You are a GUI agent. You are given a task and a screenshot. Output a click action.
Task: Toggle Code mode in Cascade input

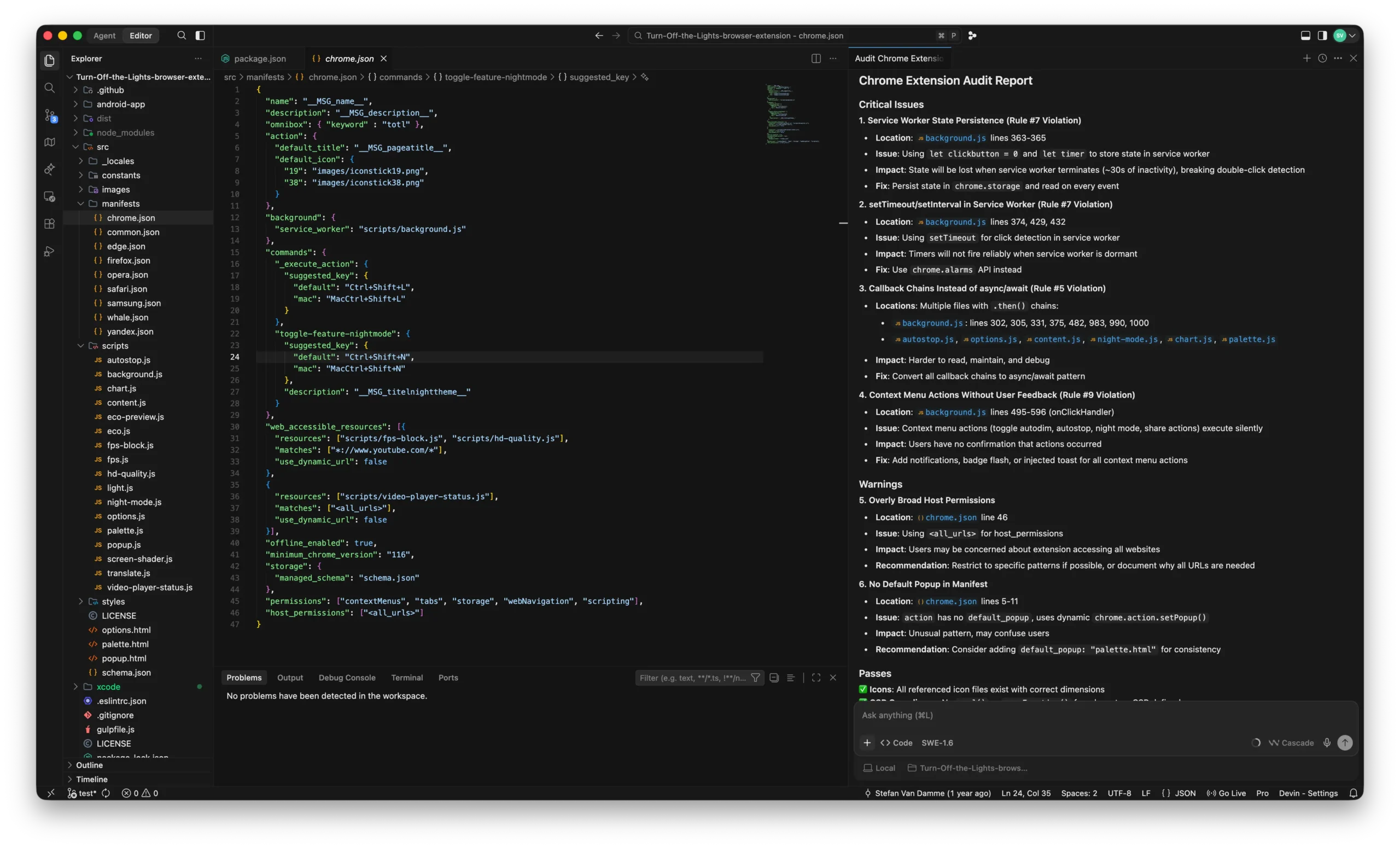896,743
